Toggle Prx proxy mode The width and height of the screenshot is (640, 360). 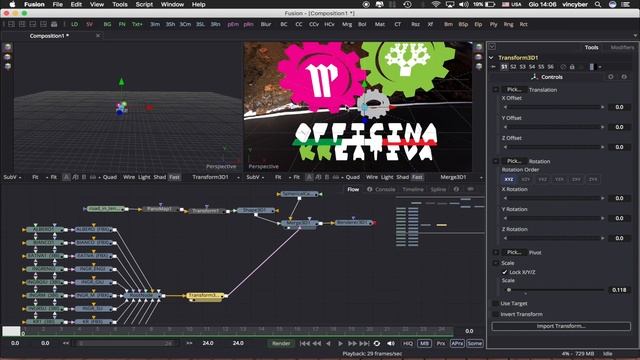[x=441, y=343]
